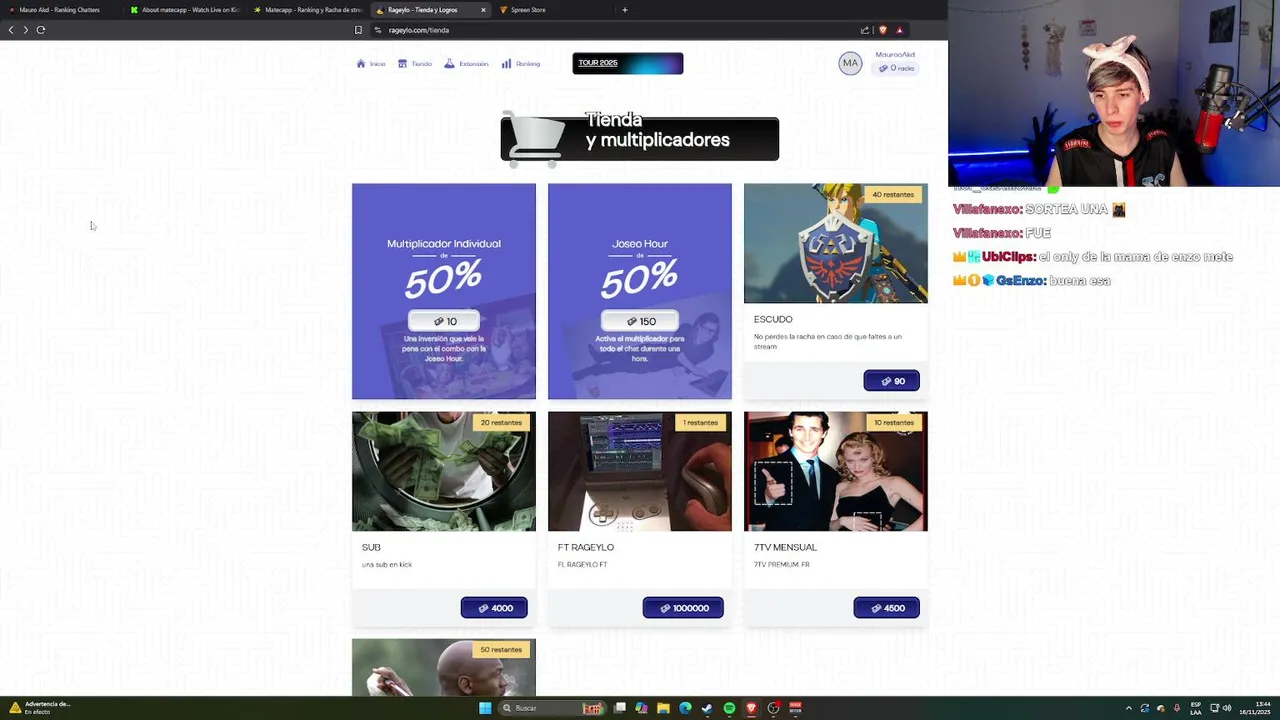This screenshot has width=1280, height=720.
Task: Click the webcam overlay of the streamer
Action: [1114, 93]
